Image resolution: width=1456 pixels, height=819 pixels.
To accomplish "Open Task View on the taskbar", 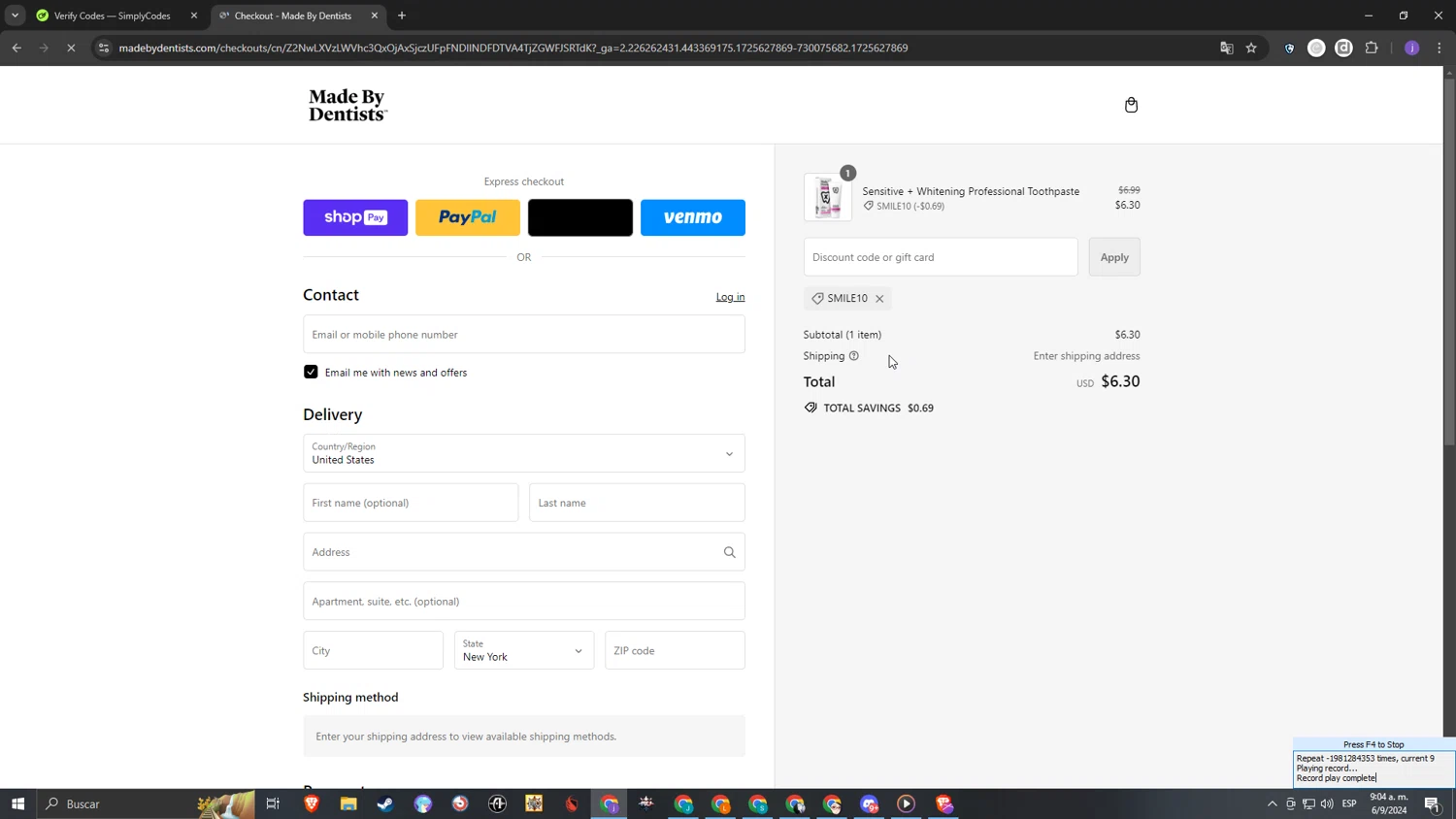I will pos(273,803).
